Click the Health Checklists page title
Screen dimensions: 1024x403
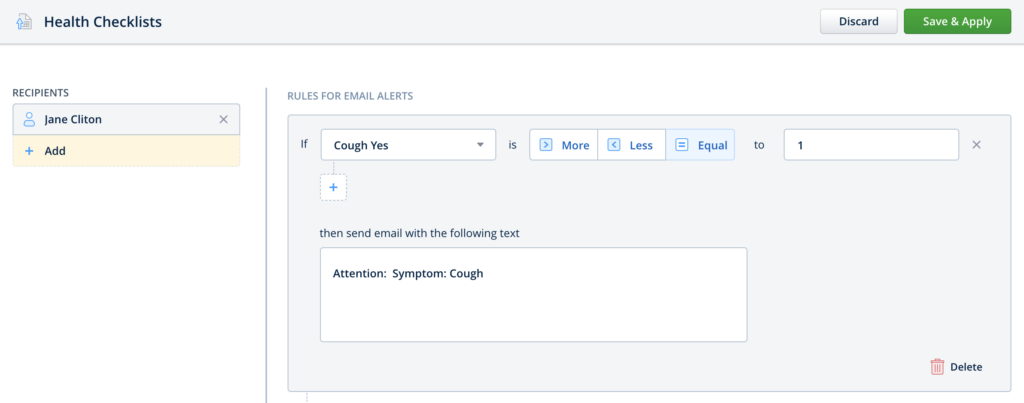tap(103, 21)
